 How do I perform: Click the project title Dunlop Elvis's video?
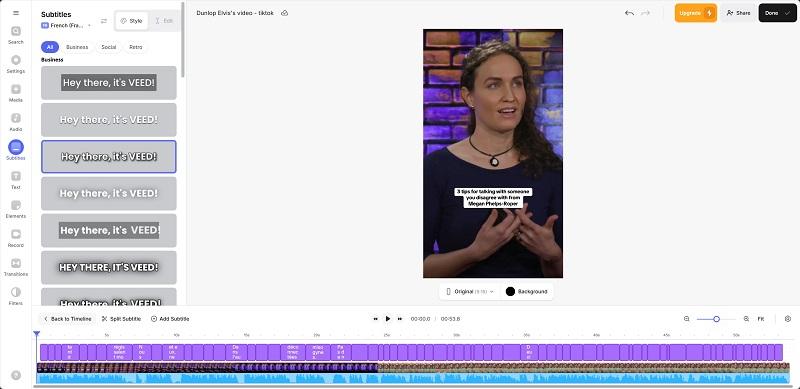(x=235, y=13)
